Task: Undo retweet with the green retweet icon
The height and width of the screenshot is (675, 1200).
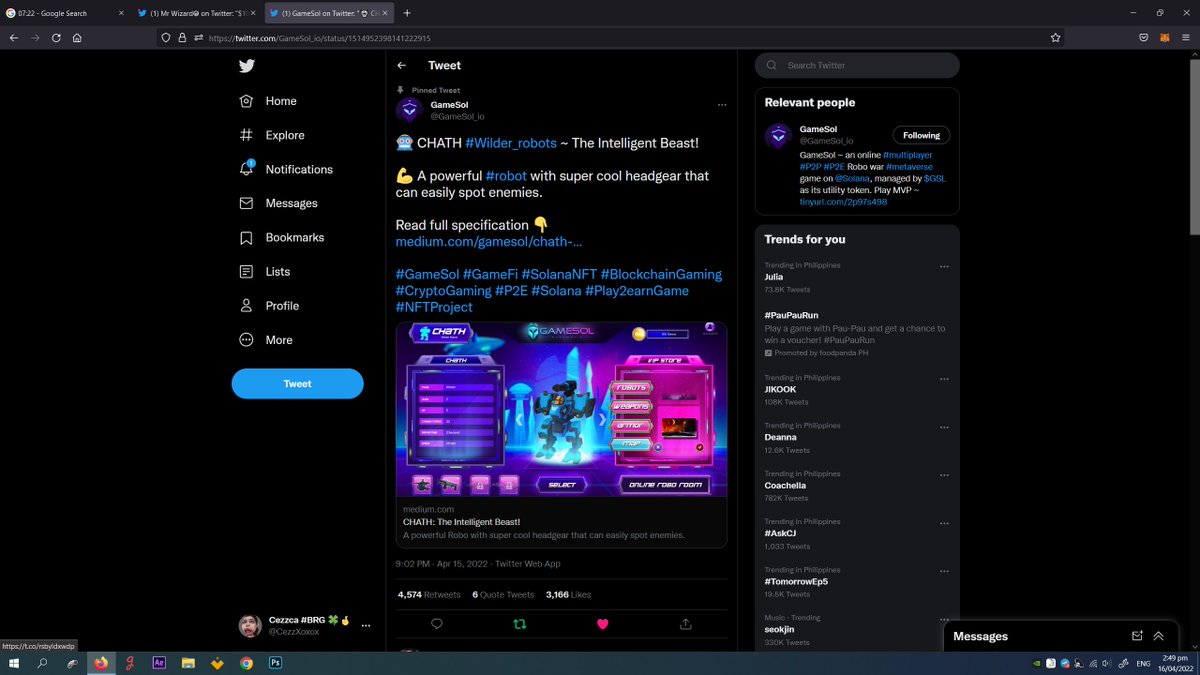Action: (519, 624)
